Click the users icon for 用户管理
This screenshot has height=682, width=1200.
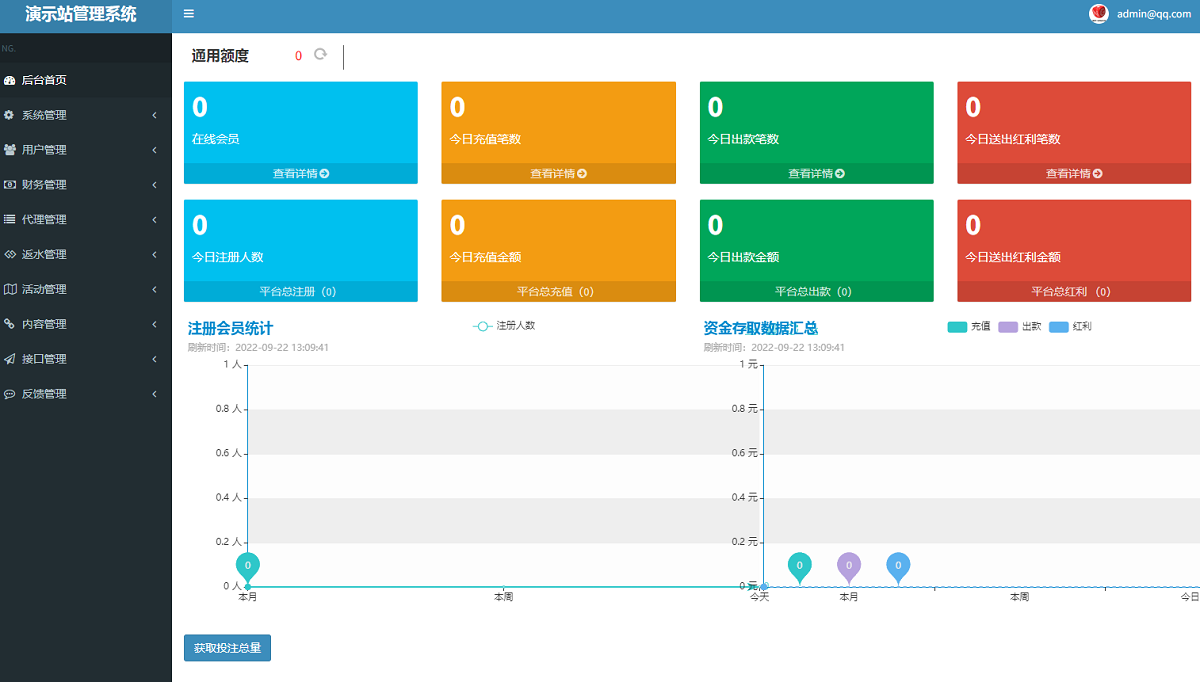(9, 150)
